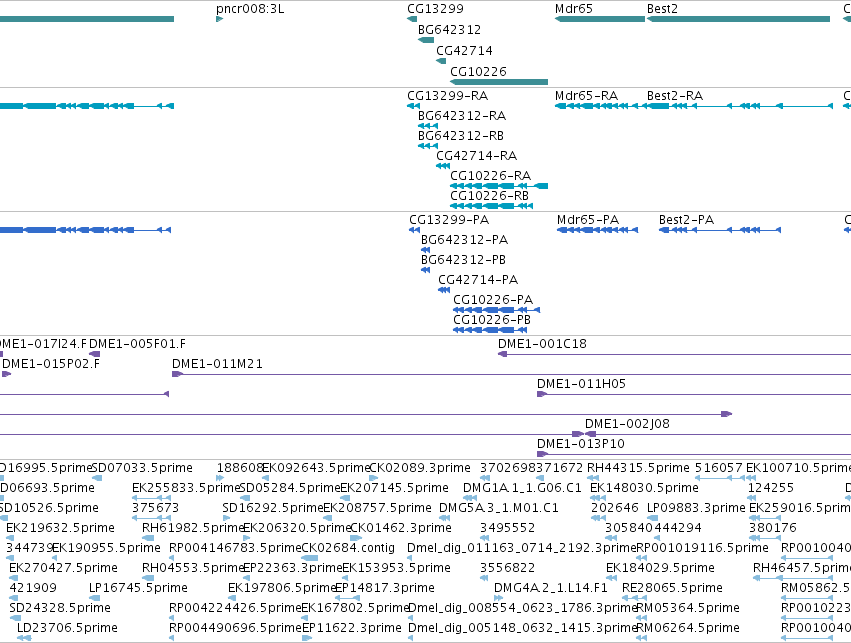
Task: Select the BG642312-PA label
Action: click(465, 240)
